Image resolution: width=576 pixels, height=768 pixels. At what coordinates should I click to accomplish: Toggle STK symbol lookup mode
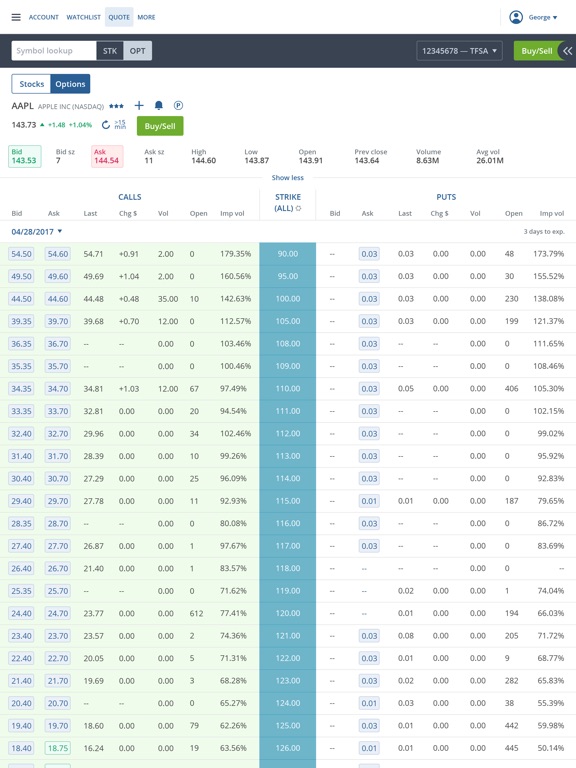tap(110, 51)
